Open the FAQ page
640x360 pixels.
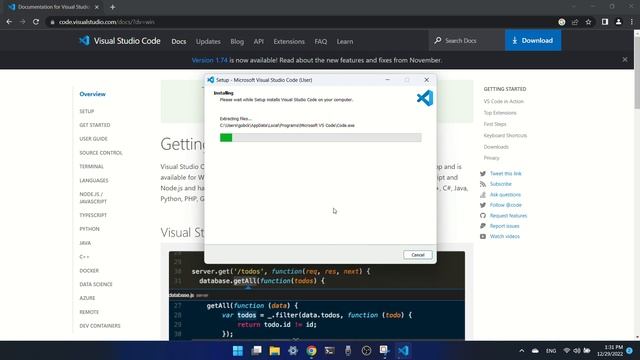[320, 41]
